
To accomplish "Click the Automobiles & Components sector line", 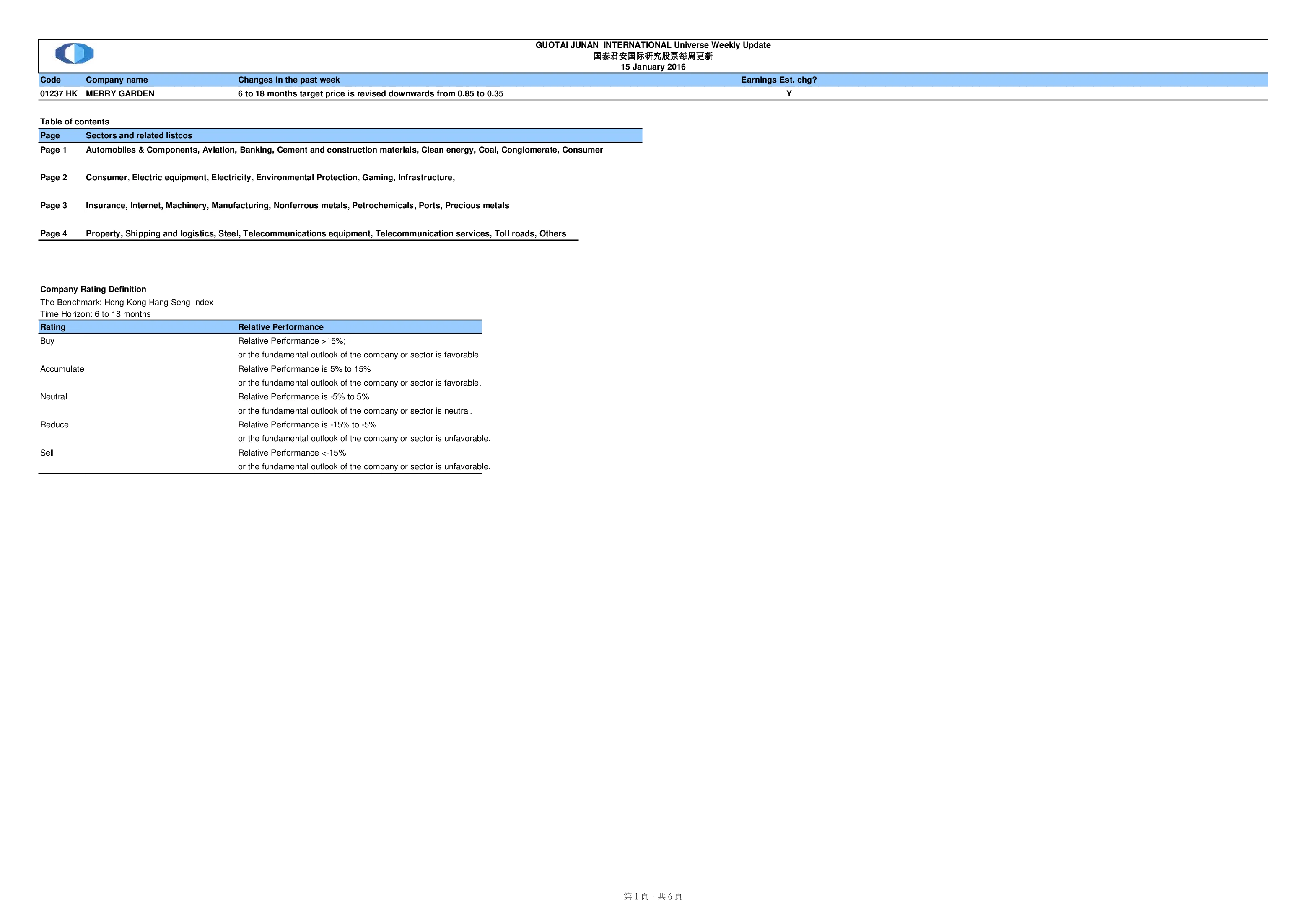I will coord(345,150).
